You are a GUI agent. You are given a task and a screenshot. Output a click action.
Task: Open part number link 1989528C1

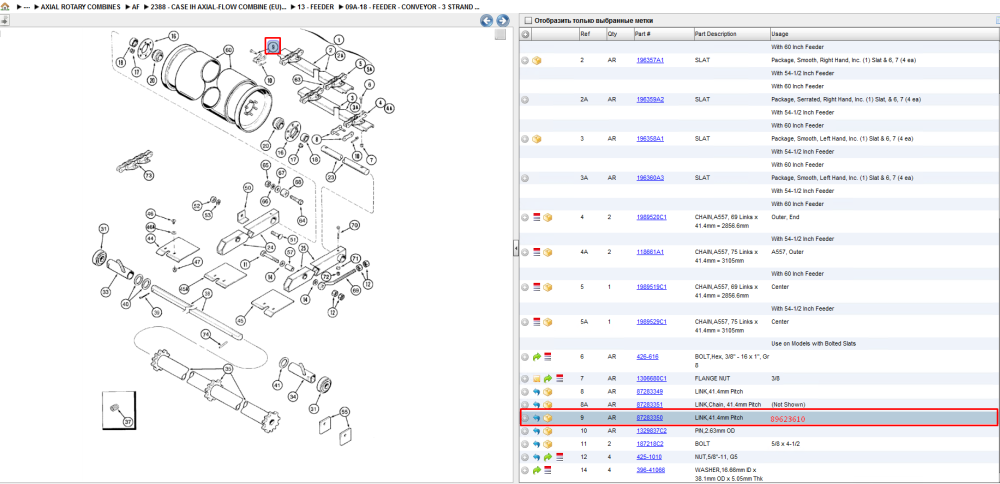651,217
